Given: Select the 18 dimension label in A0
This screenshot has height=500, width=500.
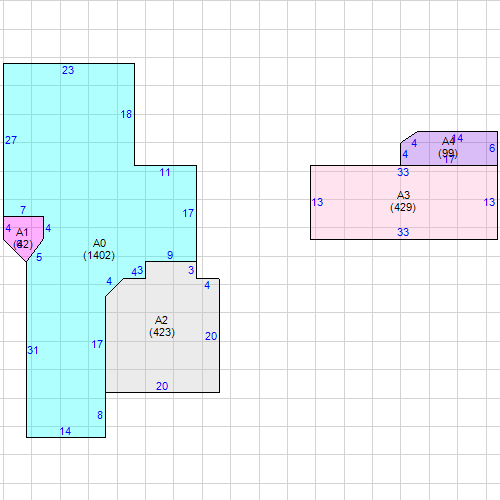Looking at the screenshot, I should coord(126,114).
